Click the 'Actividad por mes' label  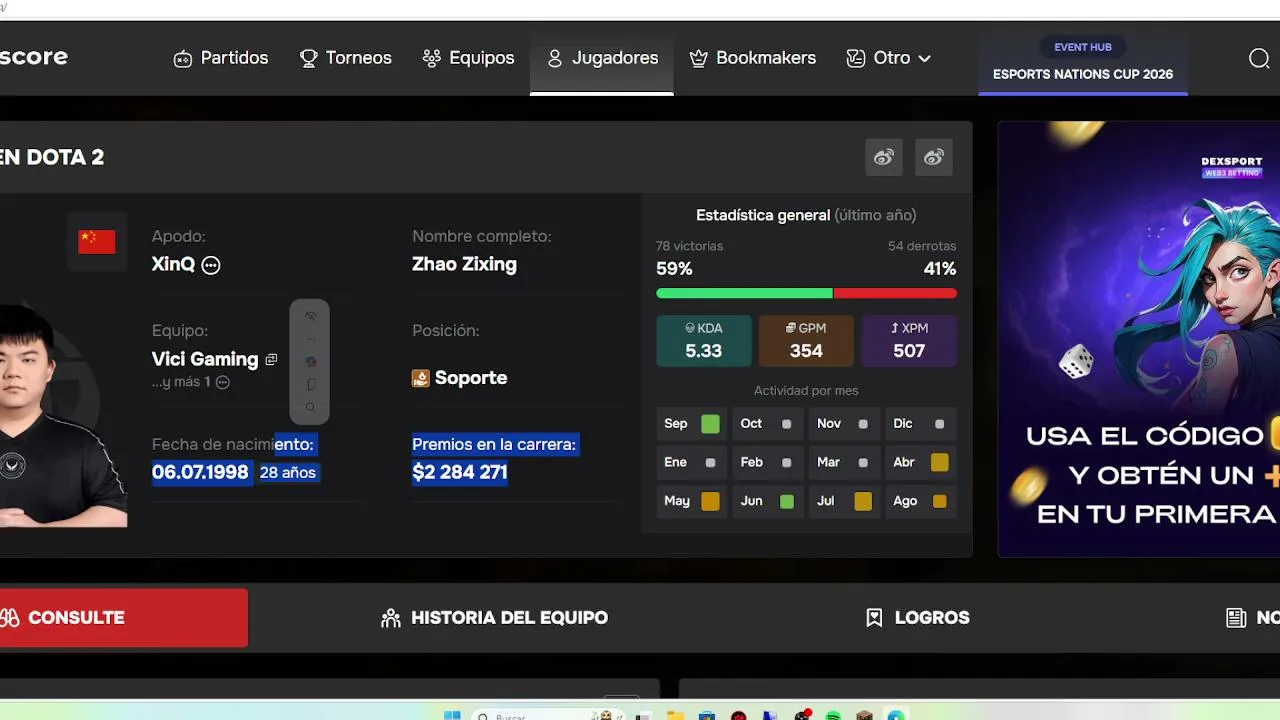point(806,391)
